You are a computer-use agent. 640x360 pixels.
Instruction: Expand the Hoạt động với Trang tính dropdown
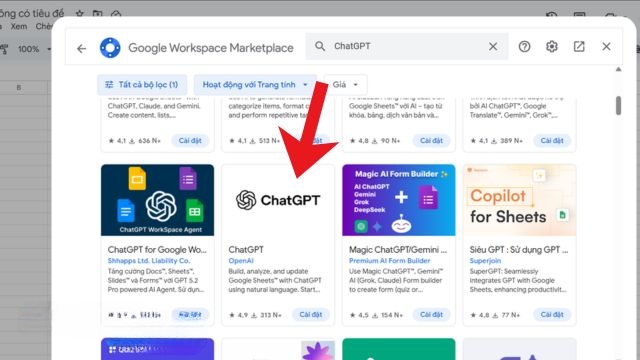(x=255, y=84)
